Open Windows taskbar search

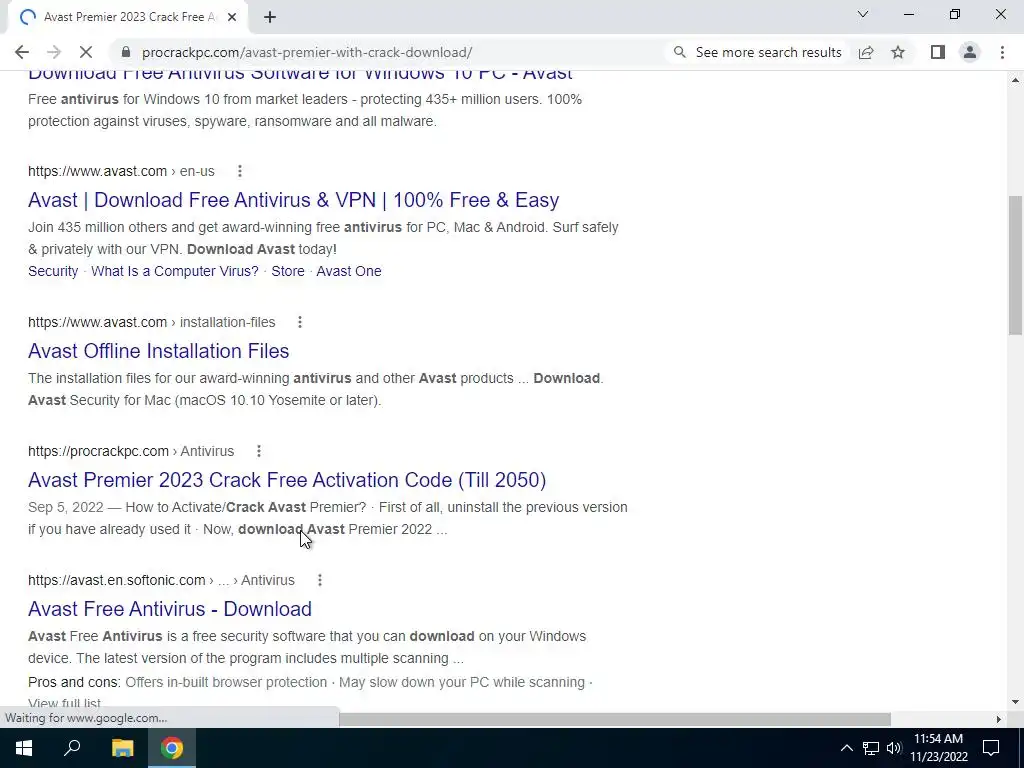click(x=72, y=748)
